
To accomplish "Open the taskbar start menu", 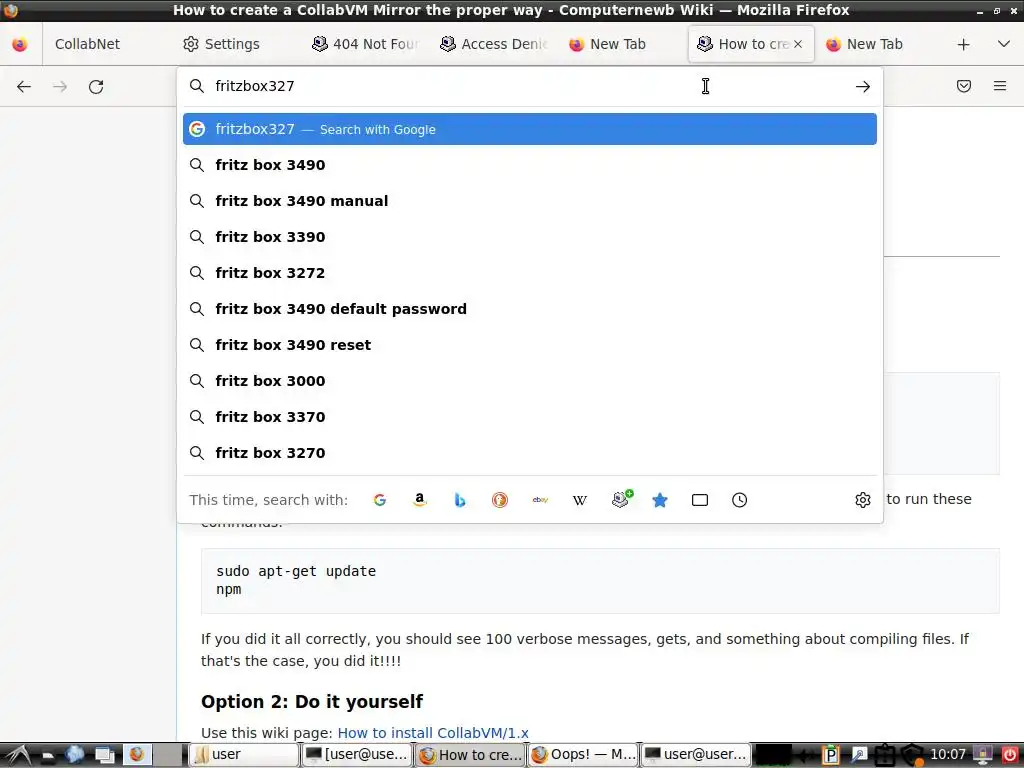I will click(x=18, y=755).
